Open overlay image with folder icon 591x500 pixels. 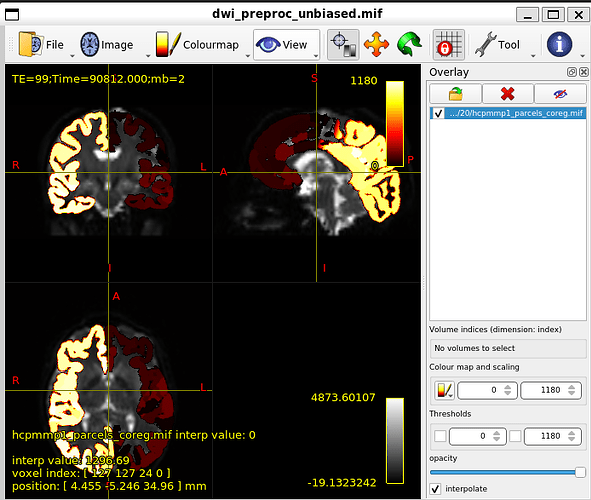coord(455,93)
